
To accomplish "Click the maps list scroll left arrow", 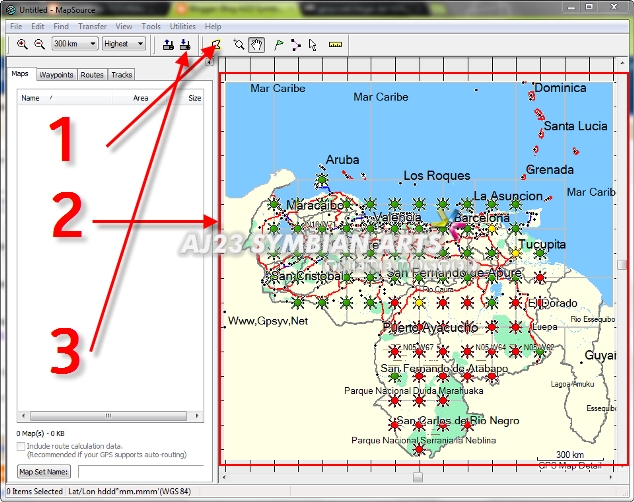I will pos(23,416).
